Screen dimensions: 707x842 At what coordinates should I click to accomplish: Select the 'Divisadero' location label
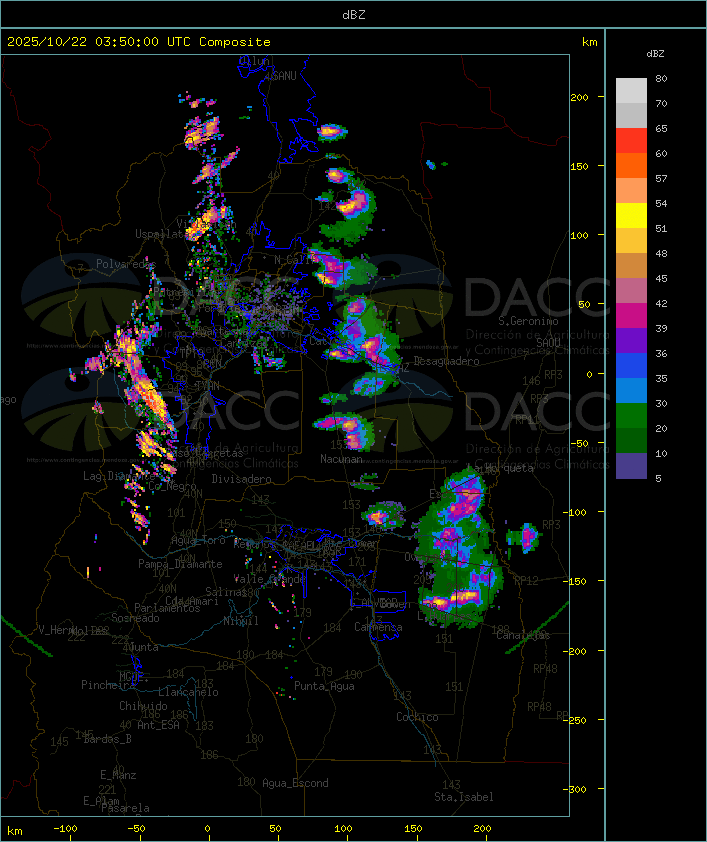click(241, 478)
